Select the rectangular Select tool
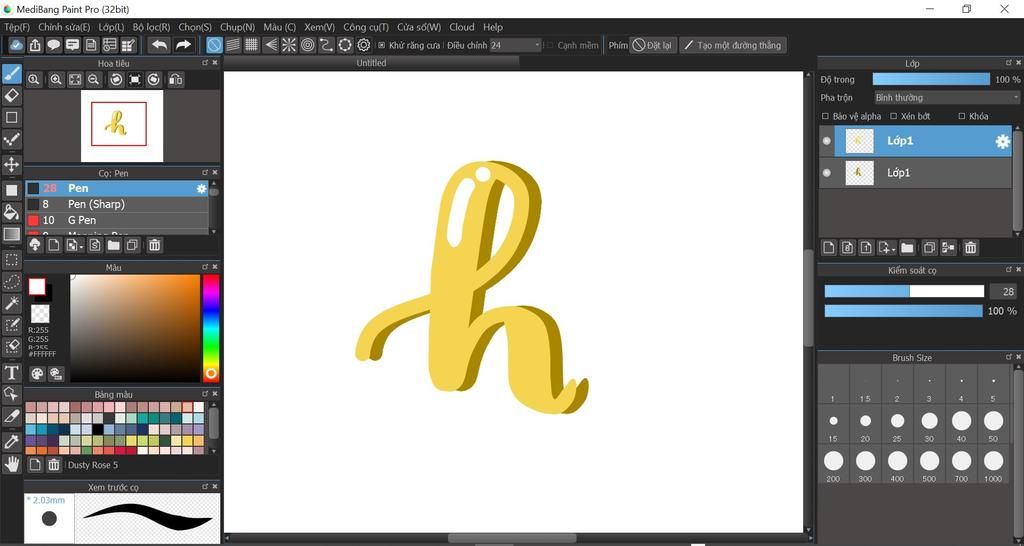The height and width of the screenshot is (546, 1024). 12,259
